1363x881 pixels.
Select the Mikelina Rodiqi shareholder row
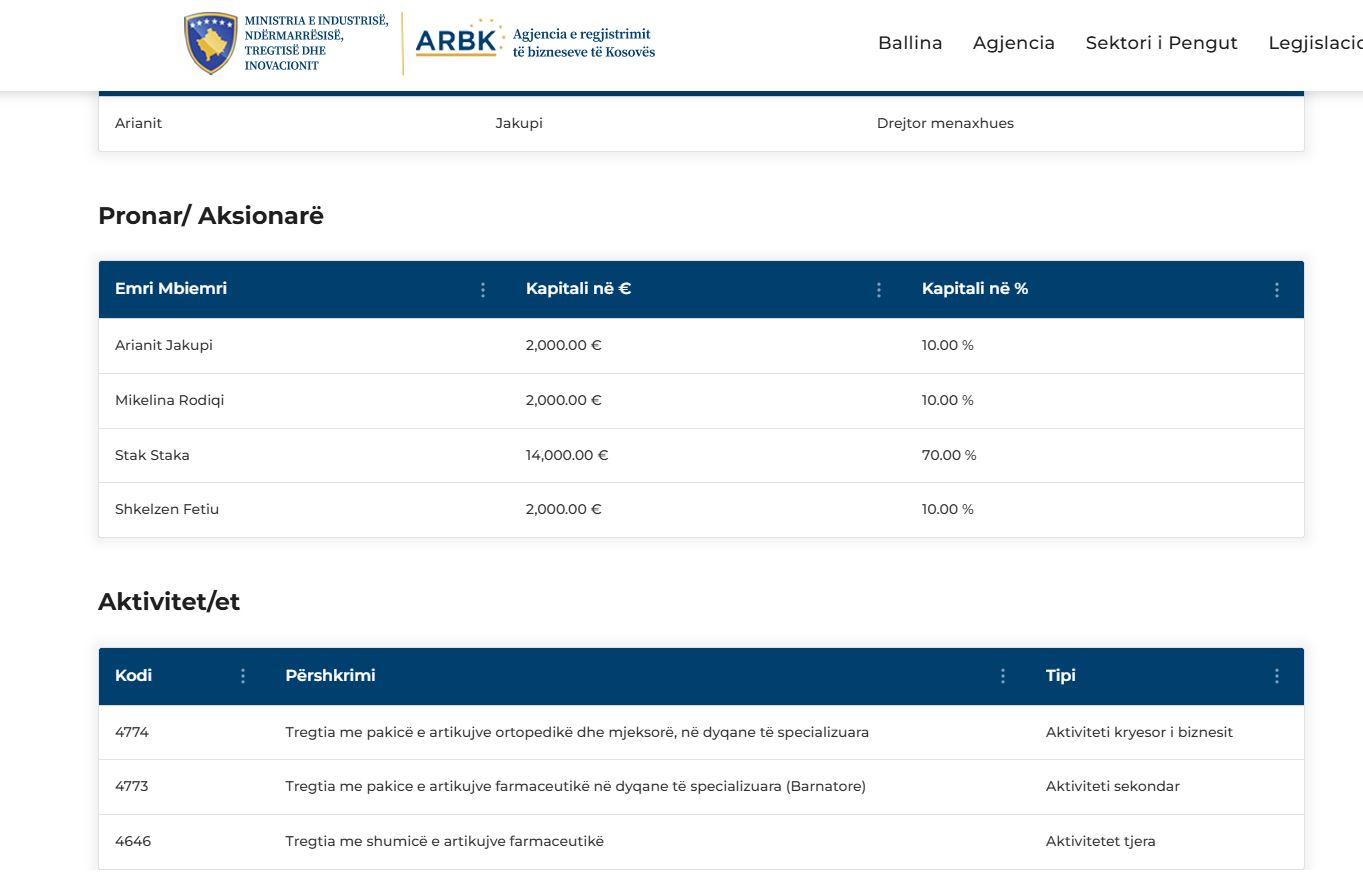[x=169, y=400]
